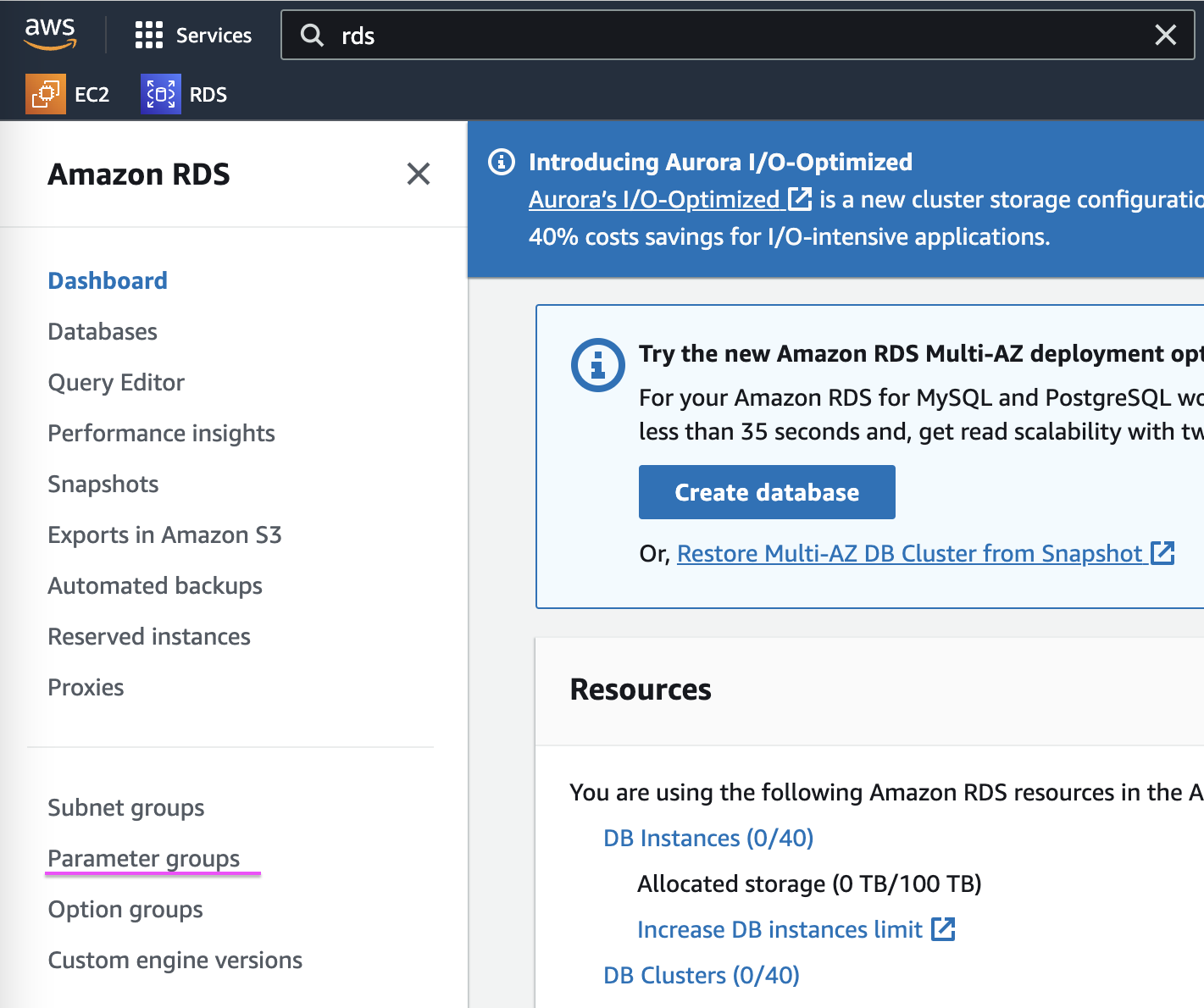This screenshot has height=1008, width=1204.
Task: Open the Services grid menu icon
Action: tap(149, 35)
